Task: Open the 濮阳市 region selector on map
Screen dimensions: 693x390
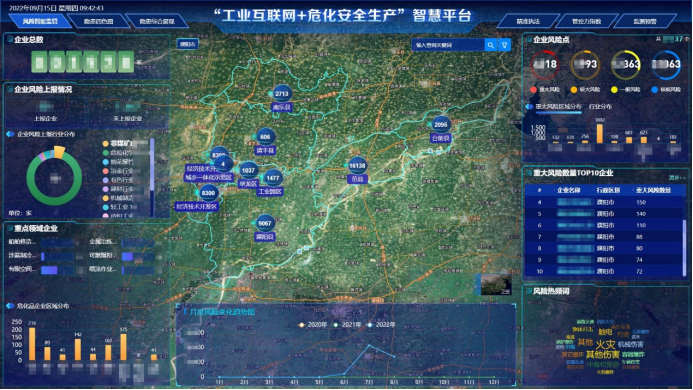Action: click(188, 44)
